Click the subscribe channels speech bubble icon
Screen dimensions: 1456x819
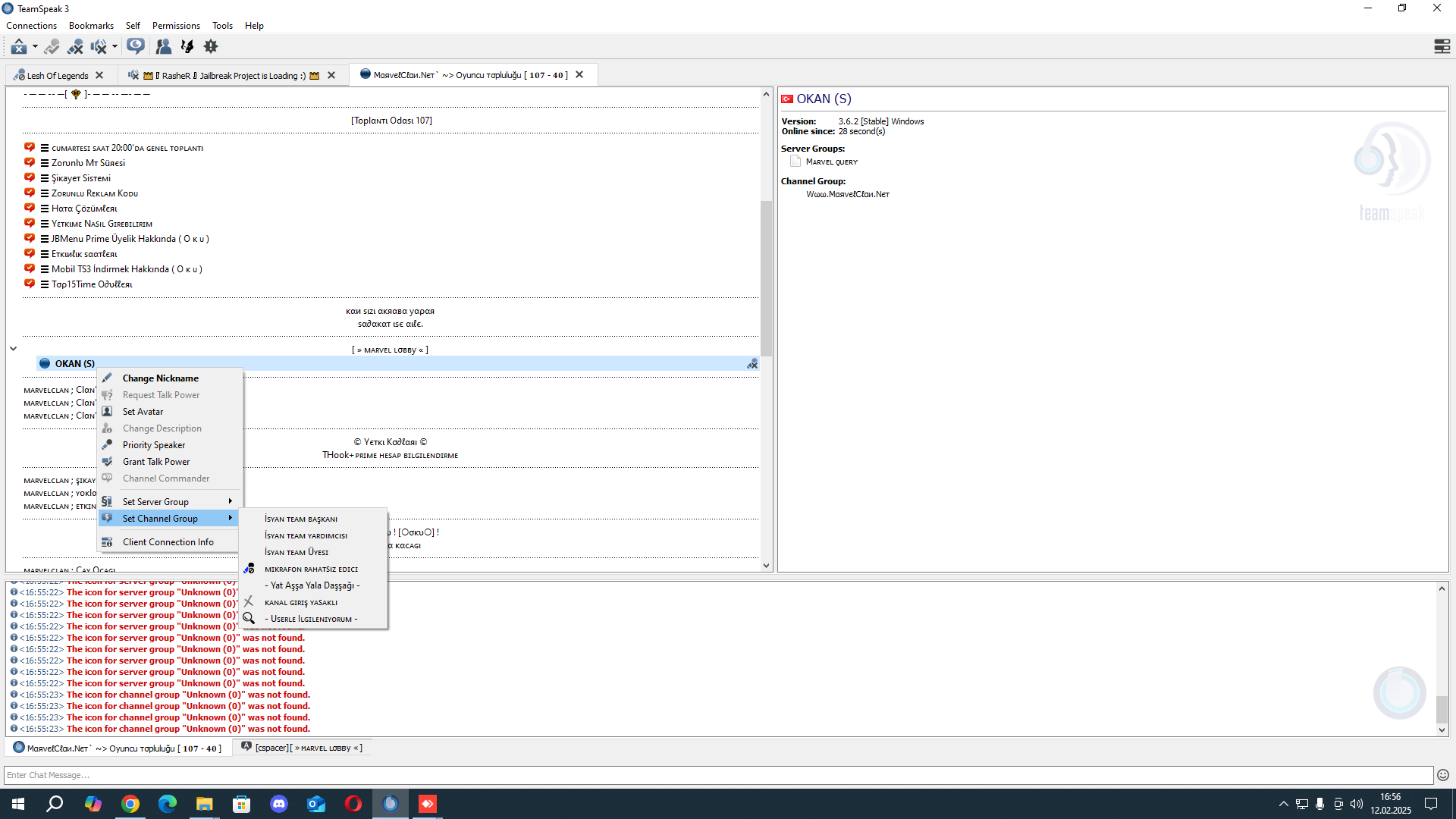(x=136, y=47)
